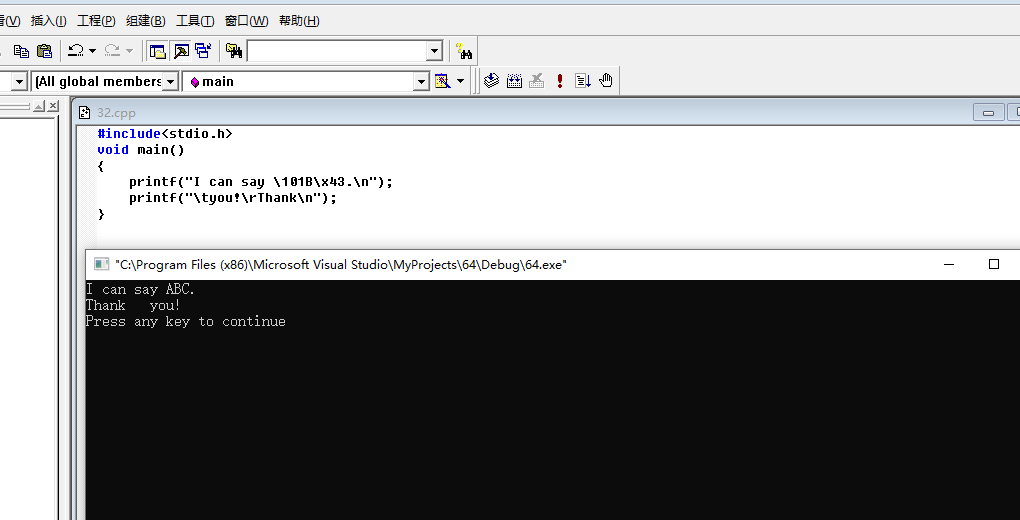Click the 32.cpp document icon in title
1020x520 pixels.
pyautogui.click(x=85, y=113)
